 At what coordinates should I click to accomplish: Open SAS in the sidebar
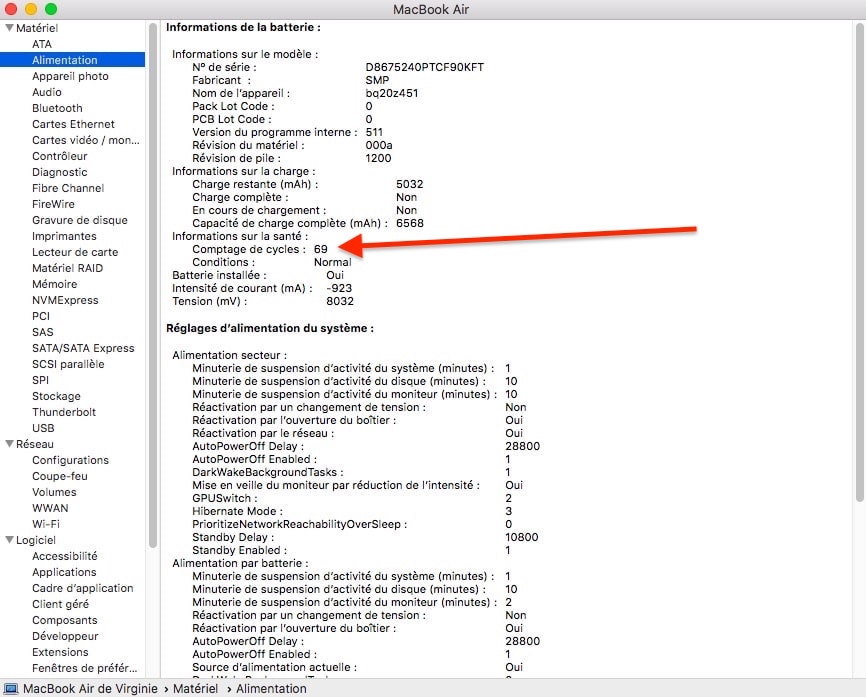tap(43, 332)
